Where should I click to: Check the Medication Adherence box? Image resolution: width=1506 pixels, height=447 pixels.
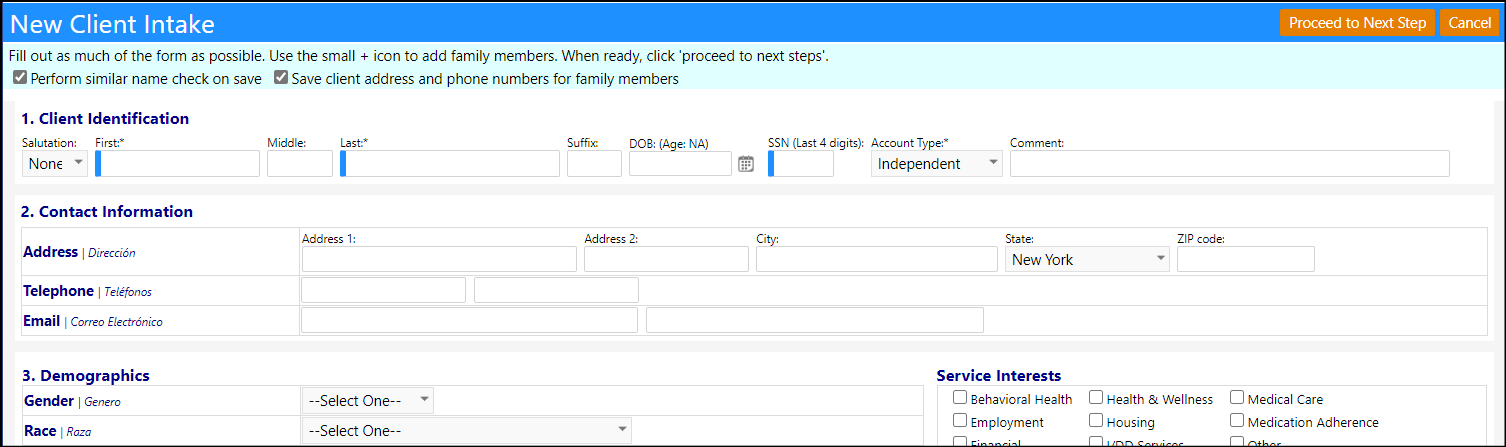pyautogui.click(x=1237, y=421)
